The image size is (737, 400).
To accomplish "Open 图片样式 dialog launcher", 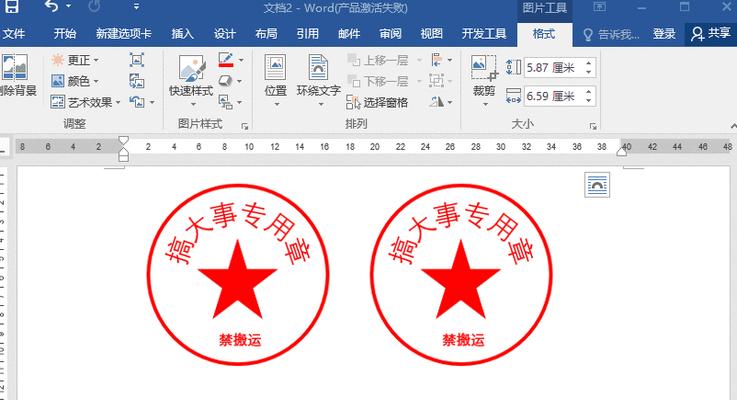I will pos(244,126).
